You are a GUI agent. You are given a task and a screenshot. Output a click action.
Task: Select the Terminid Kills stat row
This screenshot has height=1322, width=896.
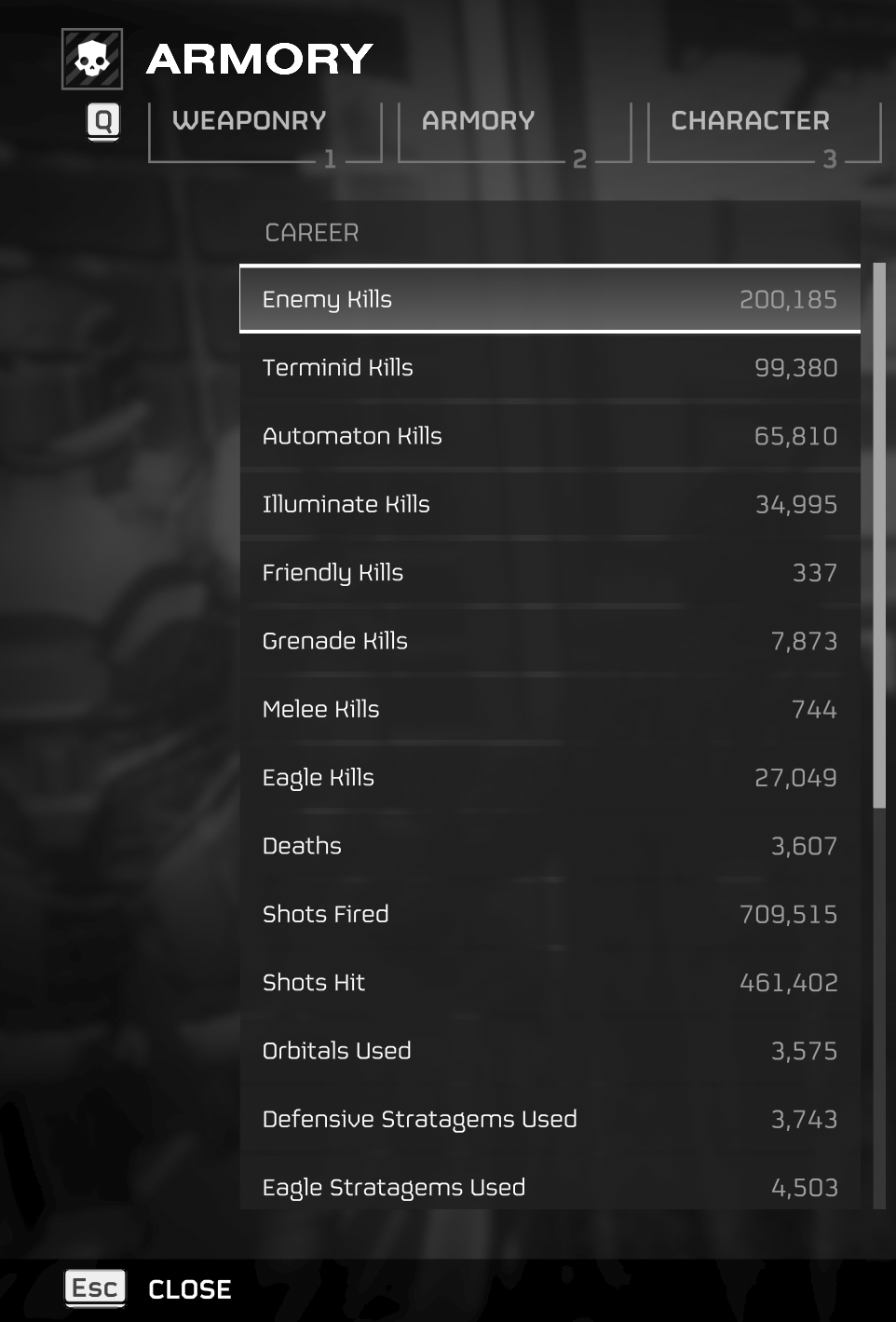pyautogui.click(x=550, y=368)
